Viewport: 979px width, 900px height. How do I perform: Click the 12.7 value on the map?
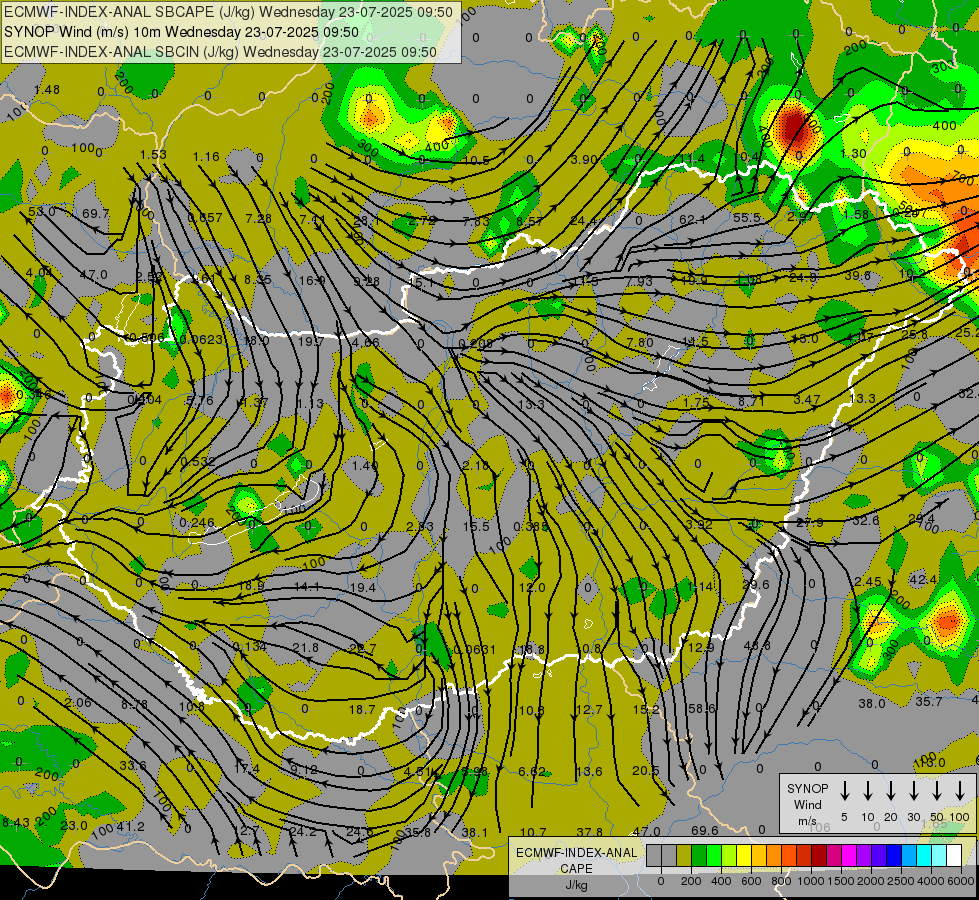(x=589, y=710)
